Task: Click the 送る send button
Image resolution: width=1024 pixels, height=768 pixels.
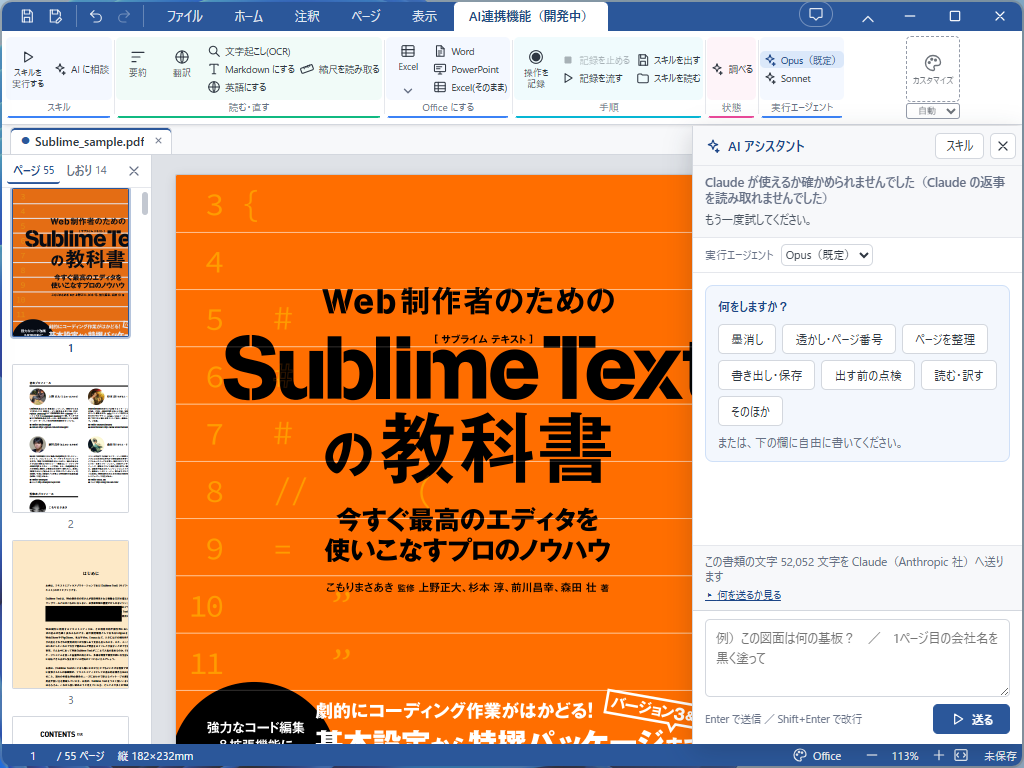Action: (x=971, y=719)
